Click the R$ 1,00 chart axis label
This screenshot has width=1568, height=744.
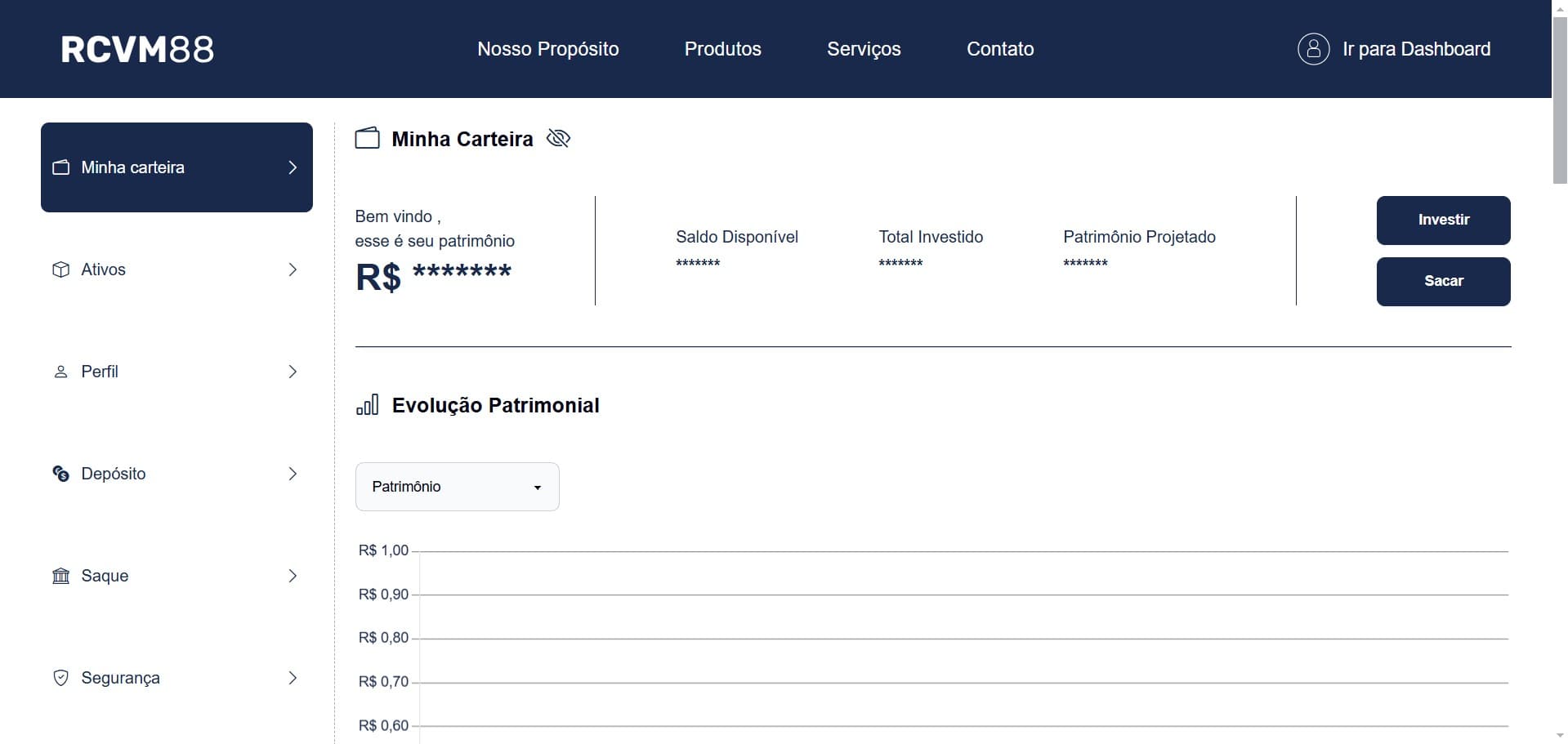(x=383, y=550)
